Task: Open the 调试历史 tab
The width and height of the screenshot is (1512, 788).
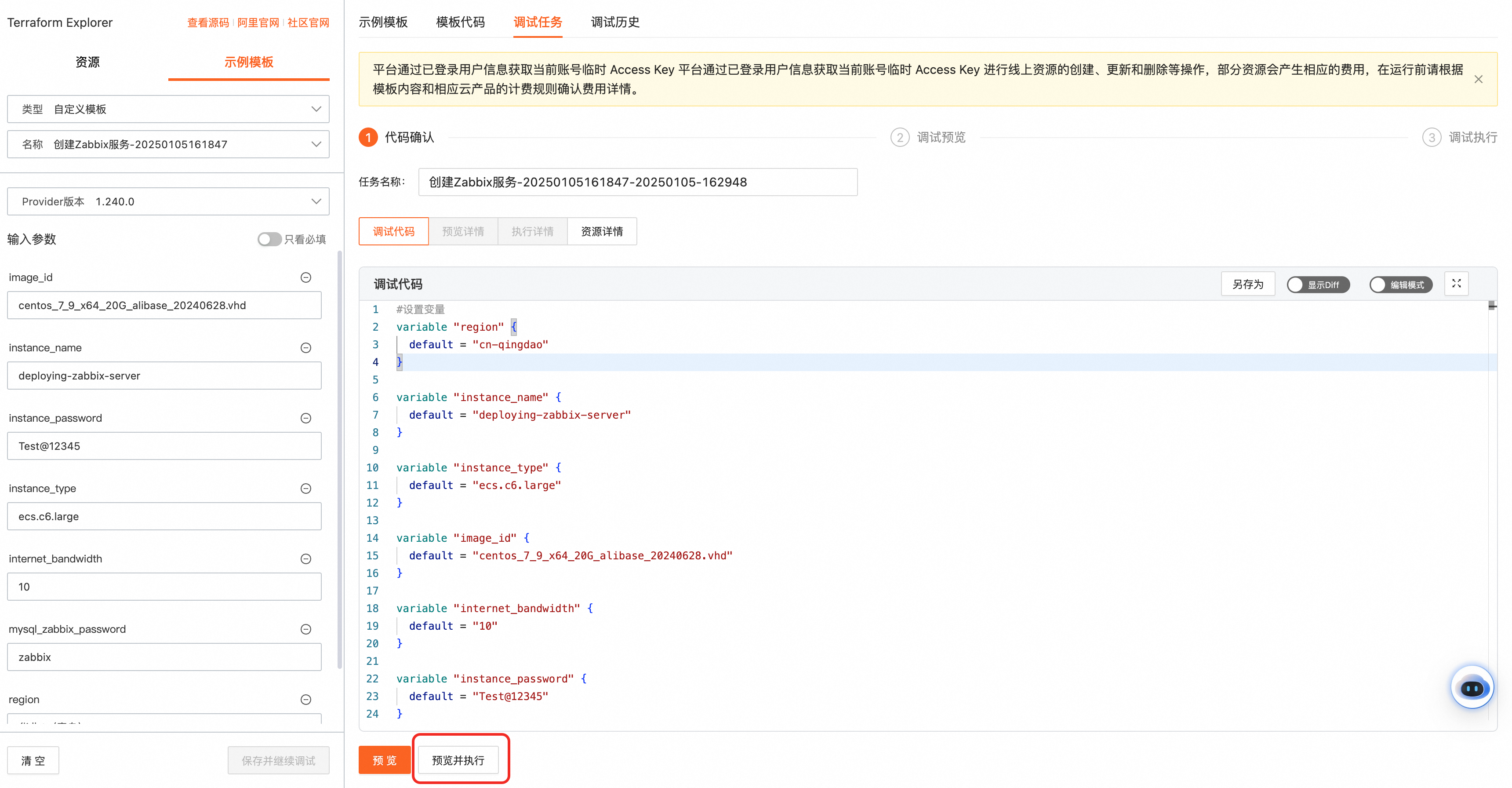Action: tap(615, 22)
